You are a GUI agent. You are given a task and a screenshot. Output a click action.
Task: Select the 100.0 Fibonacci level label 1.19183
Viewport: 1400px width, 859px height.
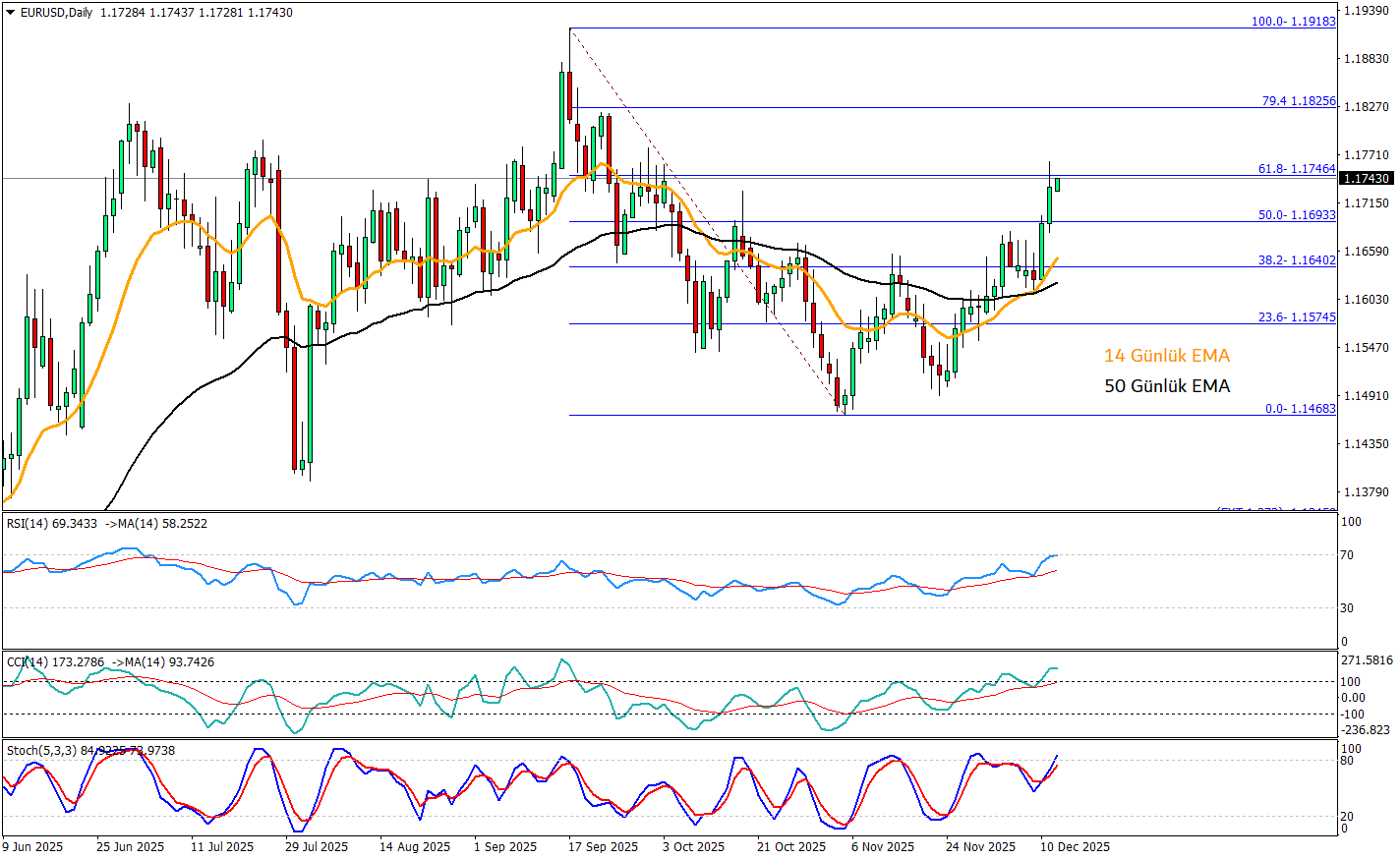pos(1293,22)
